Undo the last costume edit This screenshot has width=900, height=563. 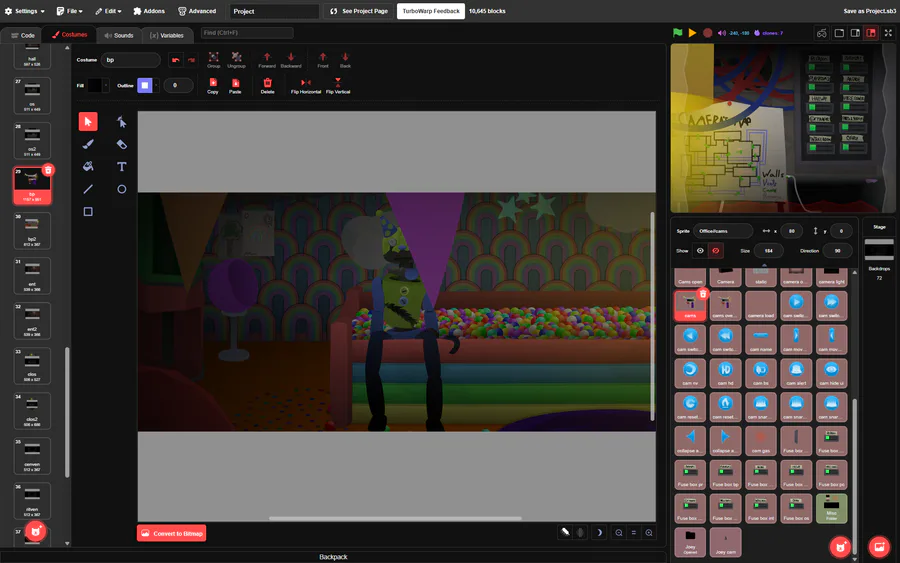tap(176, 60)
